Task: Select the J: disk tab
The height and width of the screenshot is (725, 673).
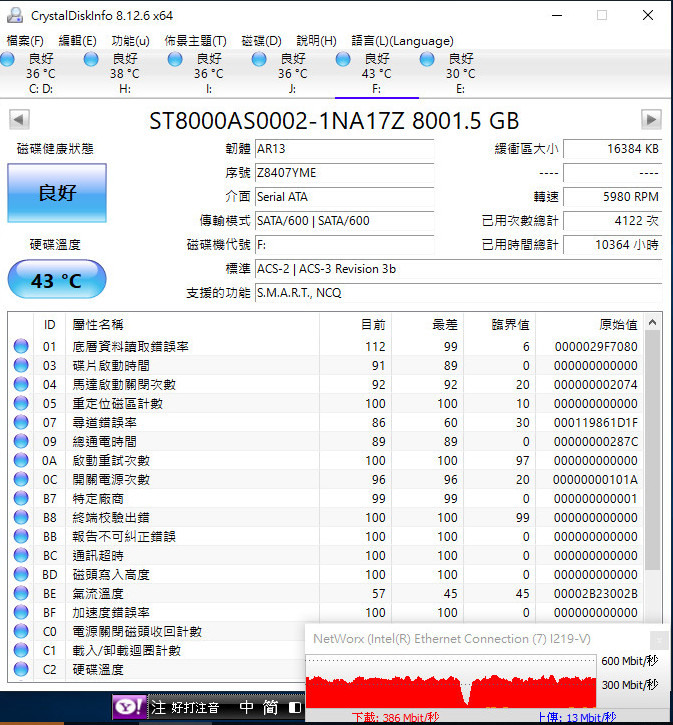Action: (293, 73)
